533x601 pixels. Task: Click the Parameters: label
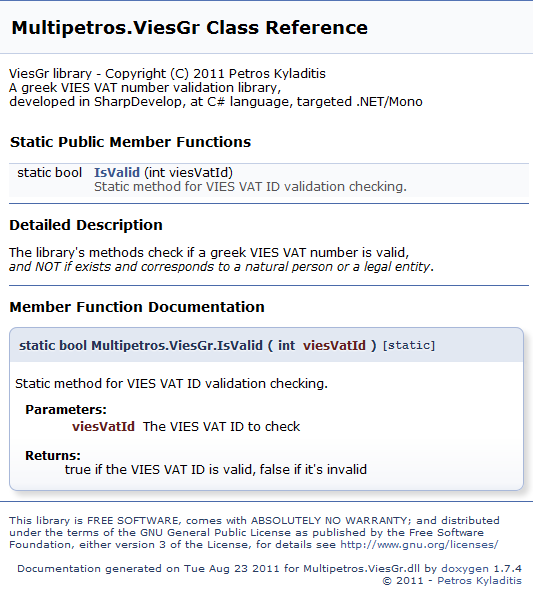pos(66,410)
